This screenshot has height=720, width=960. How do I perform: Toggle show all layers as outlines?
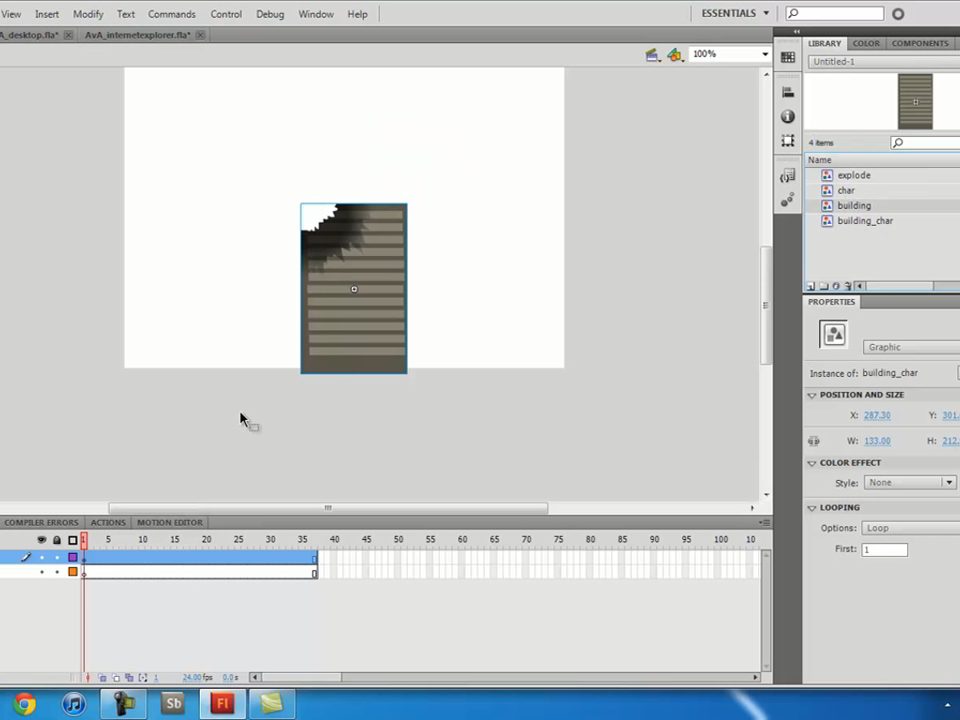coord(73,540)
